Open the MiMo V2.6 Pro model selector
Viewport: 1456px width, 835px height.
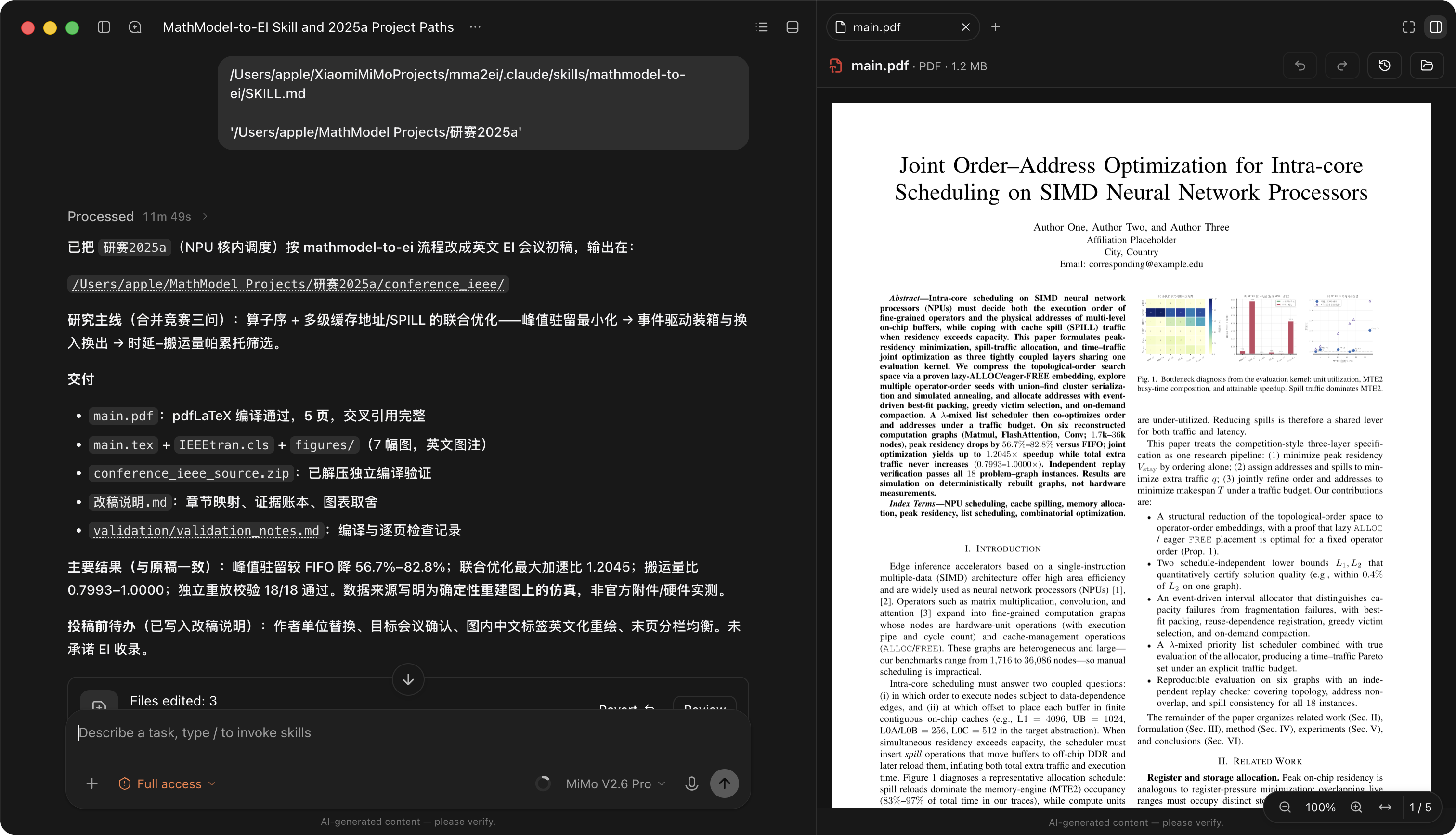(616, 783)
